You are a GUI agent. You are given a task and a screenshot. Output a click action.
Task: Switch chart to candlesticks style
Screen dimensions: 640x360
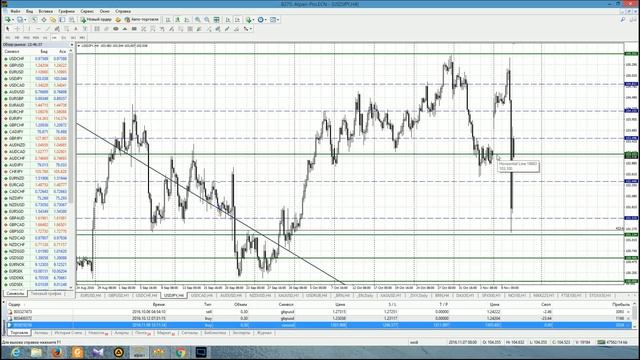[x=177, y=20]
